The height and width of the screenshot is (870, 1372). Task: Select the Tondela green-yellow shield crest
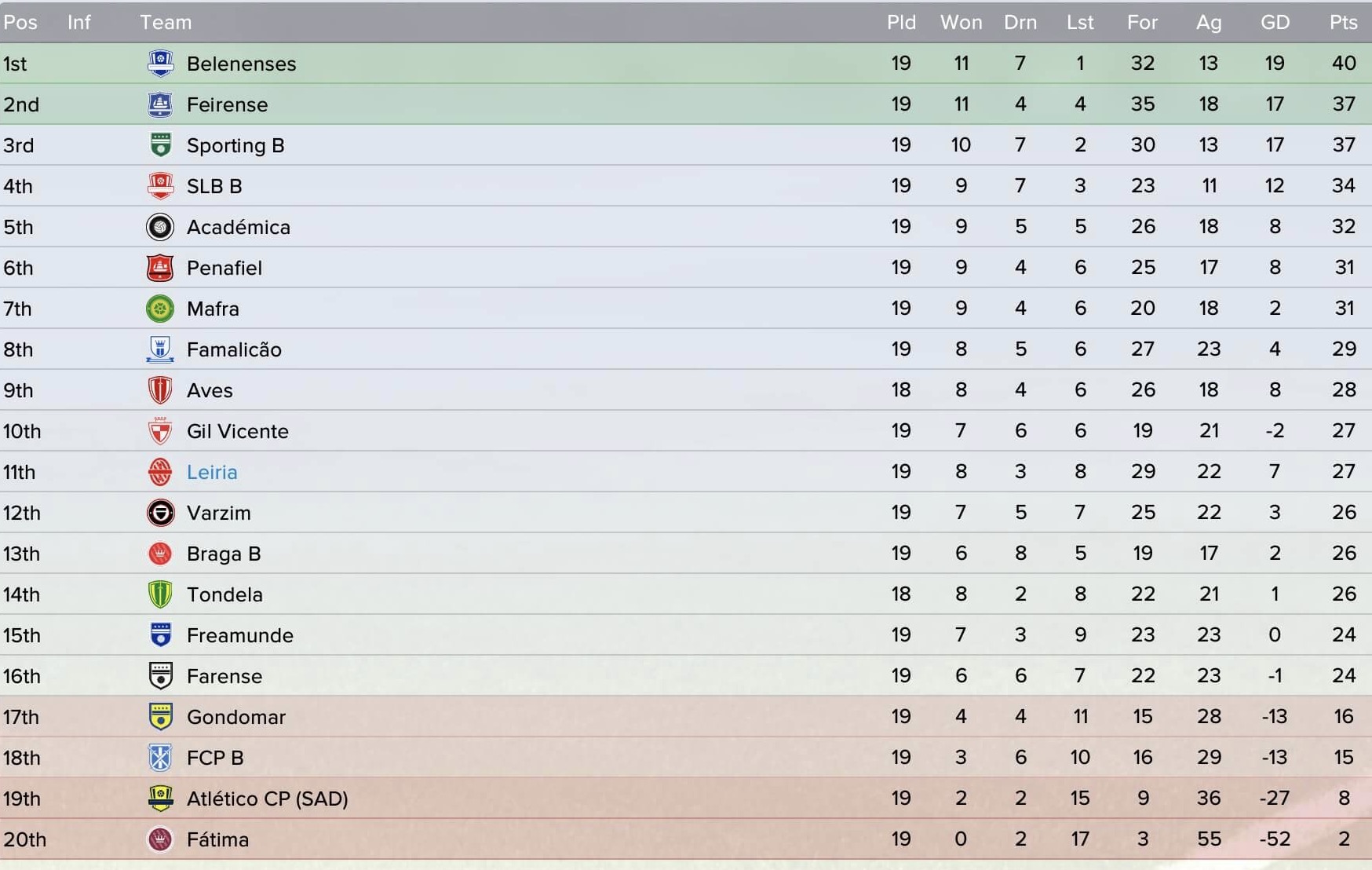click(160, 594)
